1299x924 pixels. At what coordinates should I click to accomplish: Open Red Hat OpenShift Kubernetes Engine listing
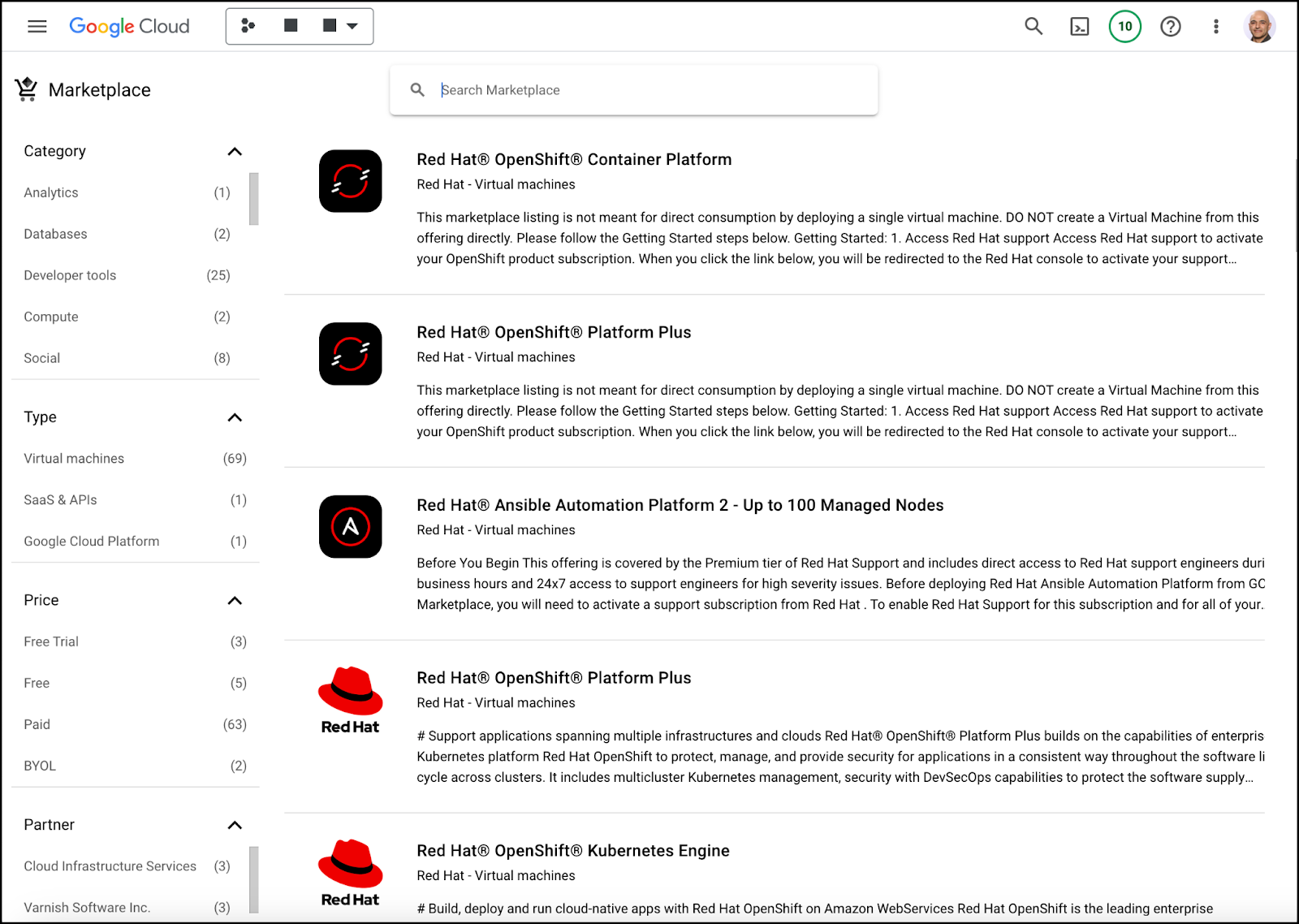pos(573,851)
